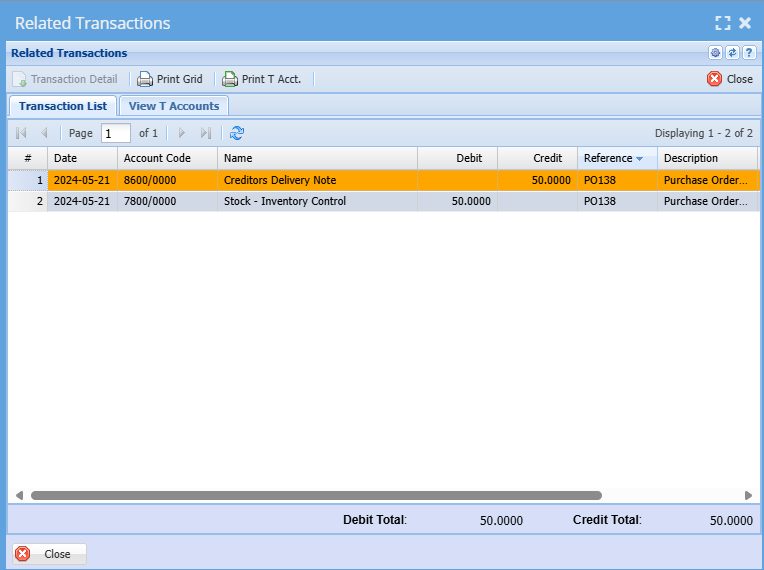The image size is (764, 570).
Task: Click the Close button in the top toolbar
Action: [x=730, y=79]
